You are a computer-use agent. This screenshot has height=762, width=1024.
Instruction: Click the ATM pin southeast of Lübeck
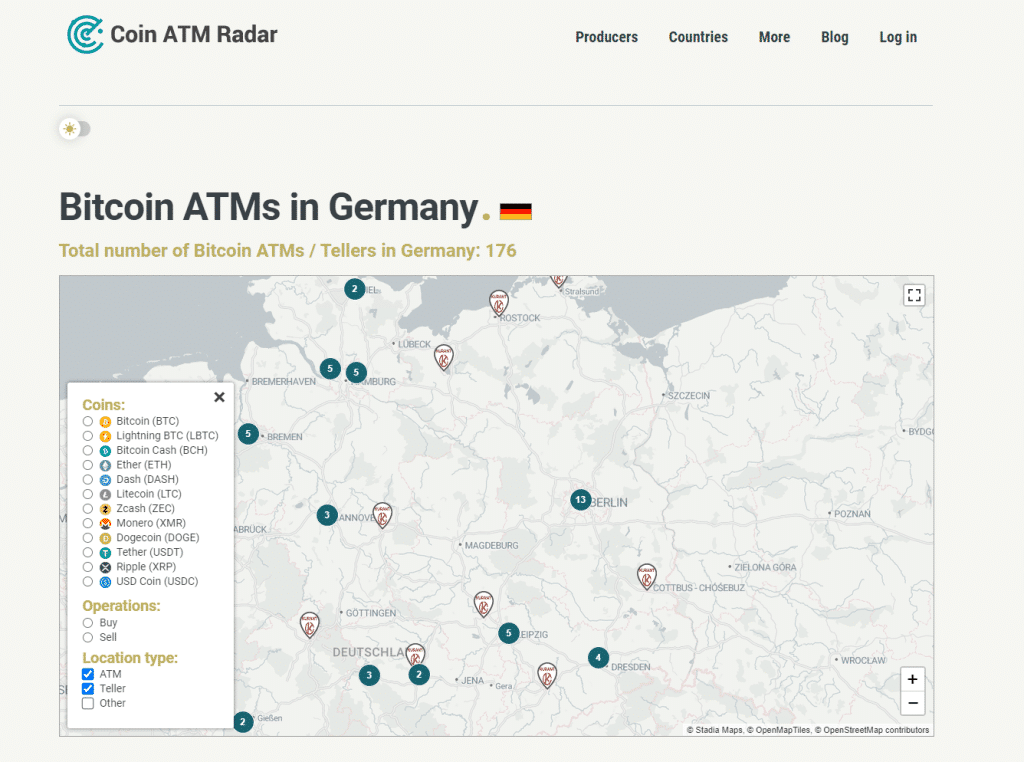pos(443,358)
